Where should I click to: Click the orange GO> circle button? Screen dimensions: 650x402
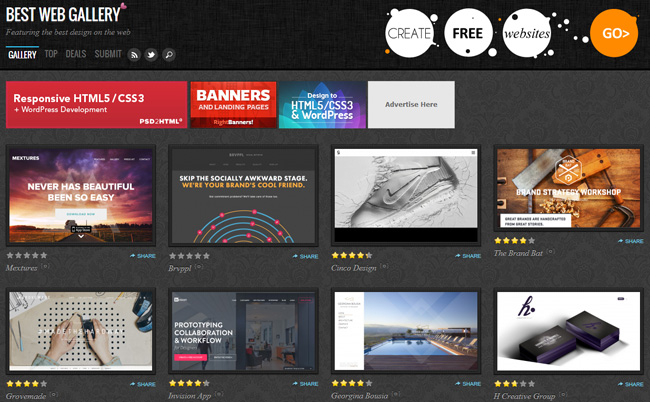point(614,33)
